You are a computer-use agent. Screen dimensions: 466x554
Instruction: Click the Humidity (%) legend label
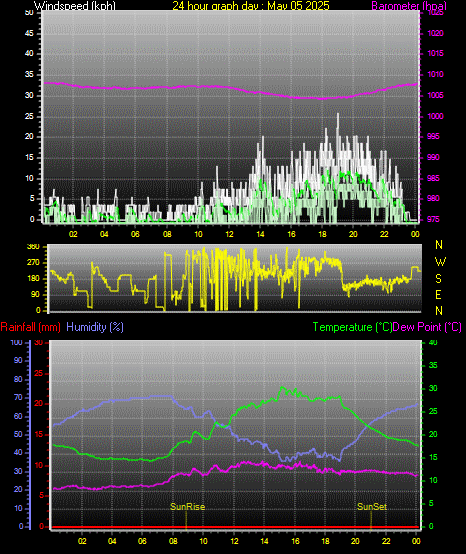[95, 327]
